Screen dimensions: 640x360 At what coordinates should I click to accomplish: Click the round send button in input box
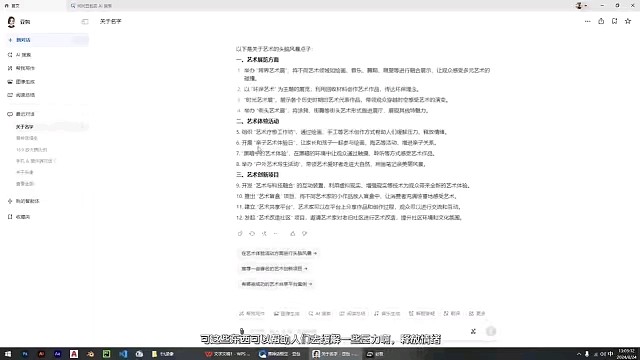click(x=491, y=331)
